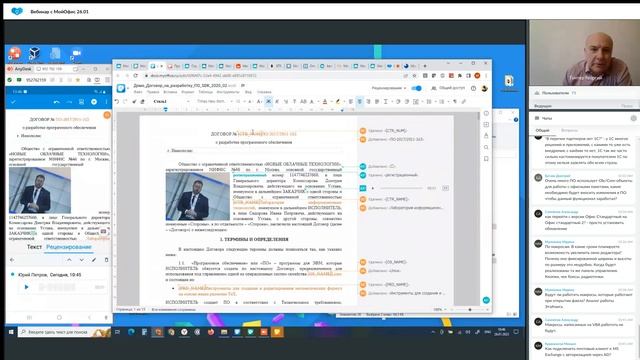Viewport: 640px width, 360px height.
Task: Adjust the zoom slider in status bar
Action: click(x=470, y=310)
